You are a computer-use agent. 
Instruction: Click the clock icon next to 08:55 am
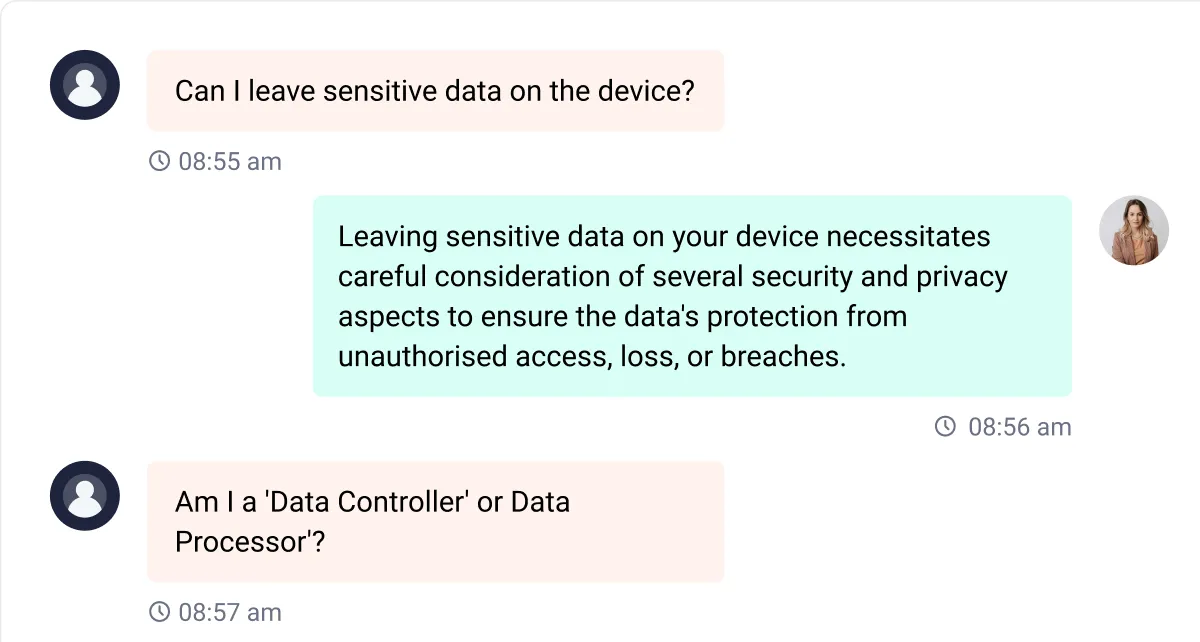[158, 161]
